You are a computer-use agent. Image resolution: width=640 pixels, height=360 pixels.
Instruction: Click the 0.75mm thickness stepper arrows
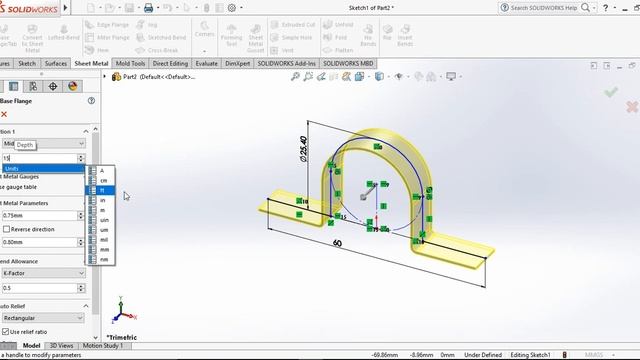(80, 215)
